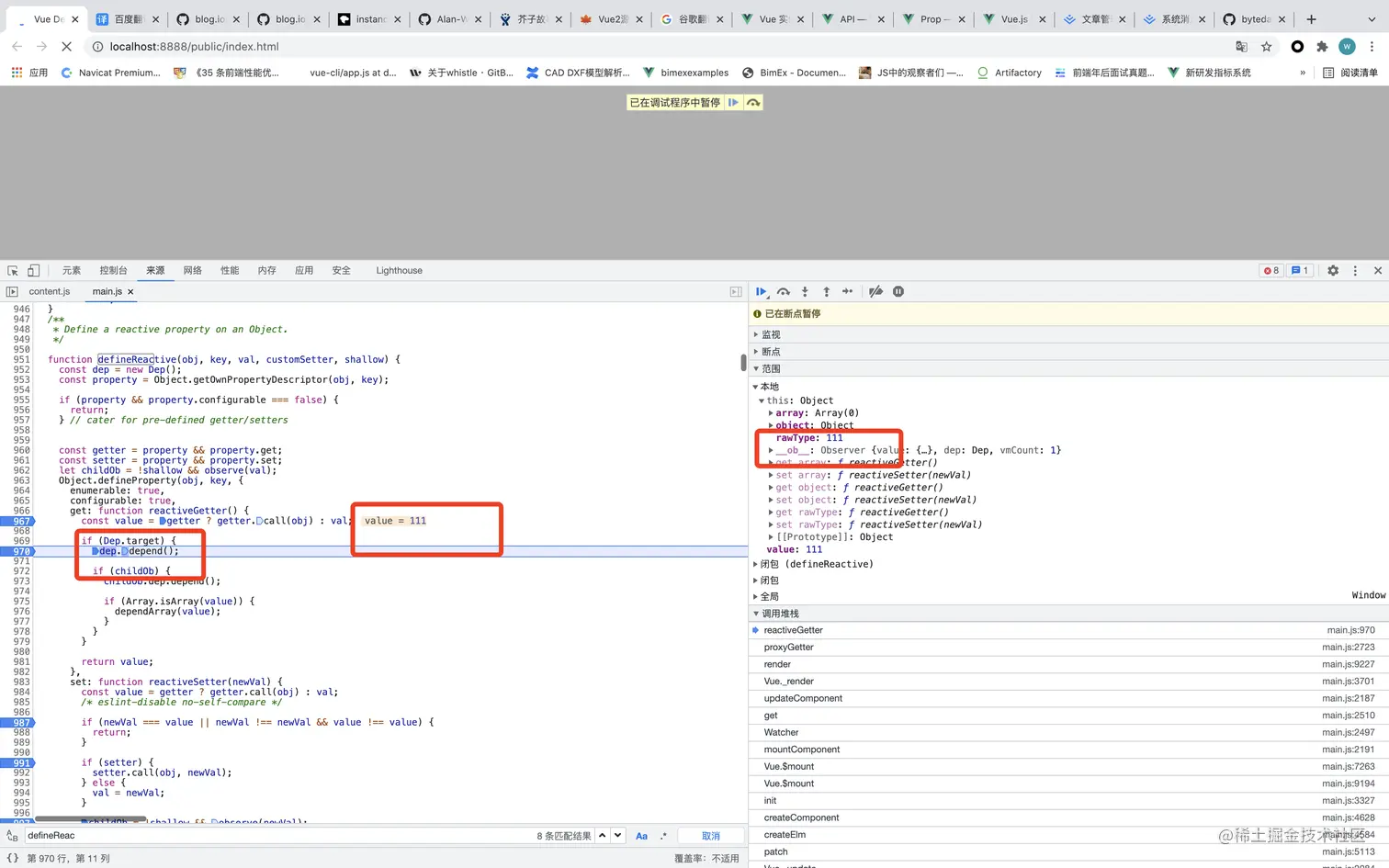
Task: Collapse the this: Object node
Action: [x=762, y=400]
